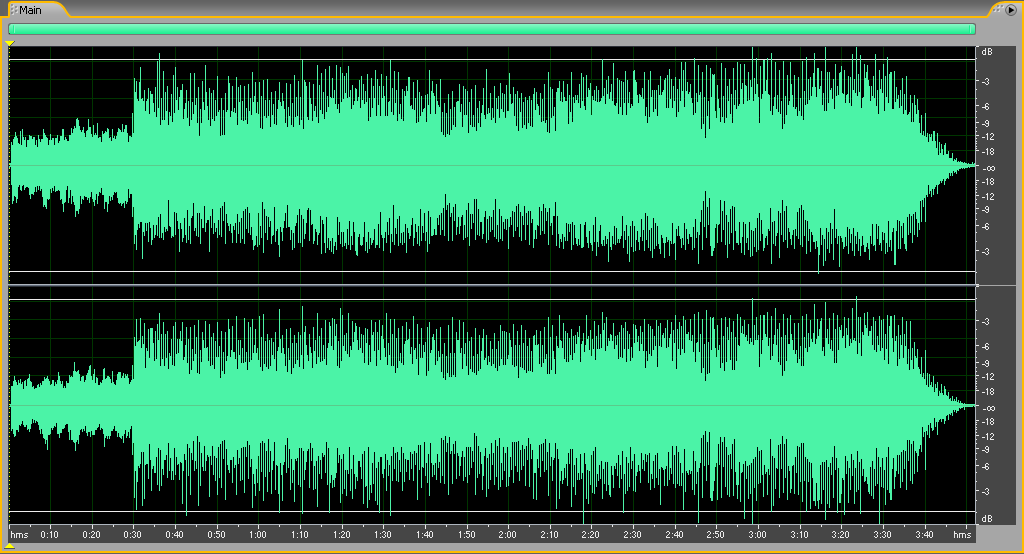This screenshot has height=554, width=1024.
Task: Click the green zoom navigation bar
Action: pyautogui.click(x=491, y=29)
